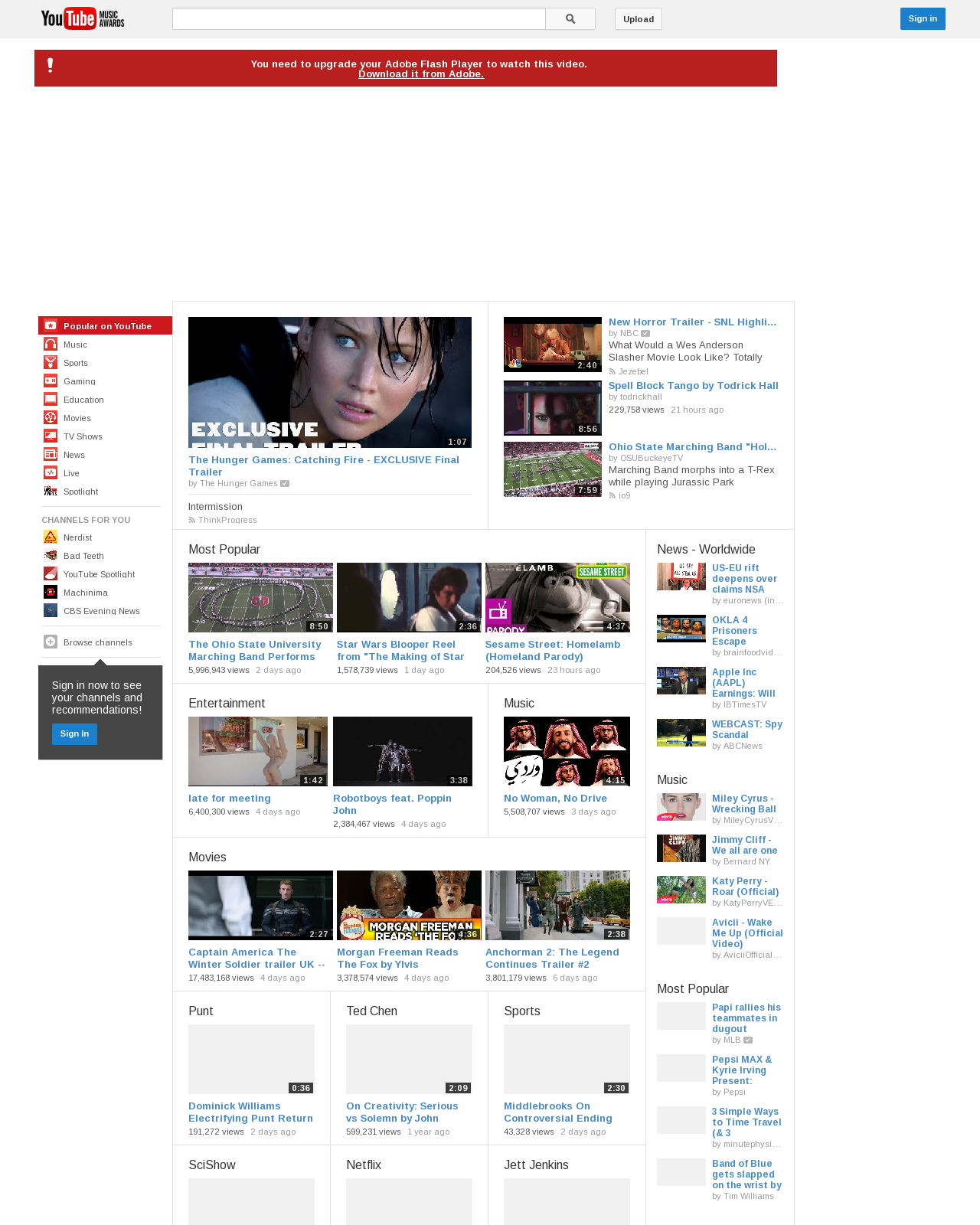The width and height of the screenshot is (980, 1225).
Task: Click the Education icon in sidebar
Action: 51,399
